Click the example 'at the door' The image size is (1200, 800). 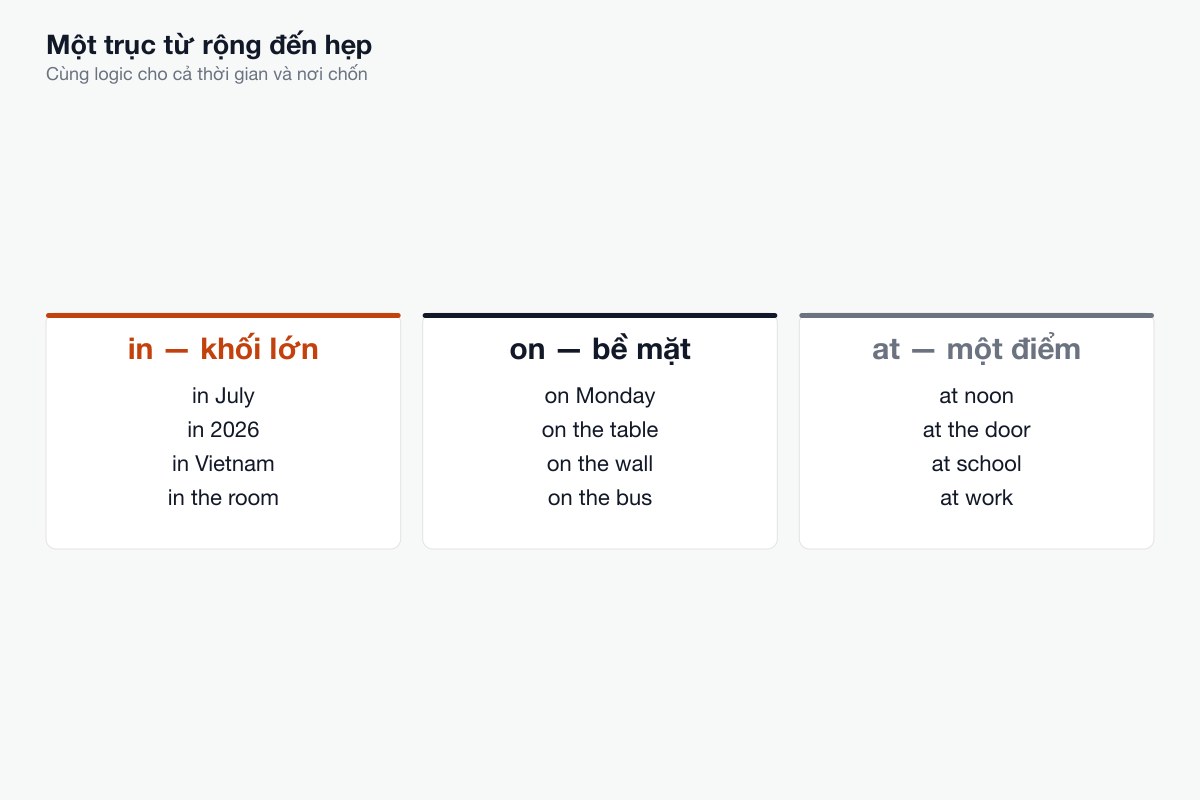[976, 430]
